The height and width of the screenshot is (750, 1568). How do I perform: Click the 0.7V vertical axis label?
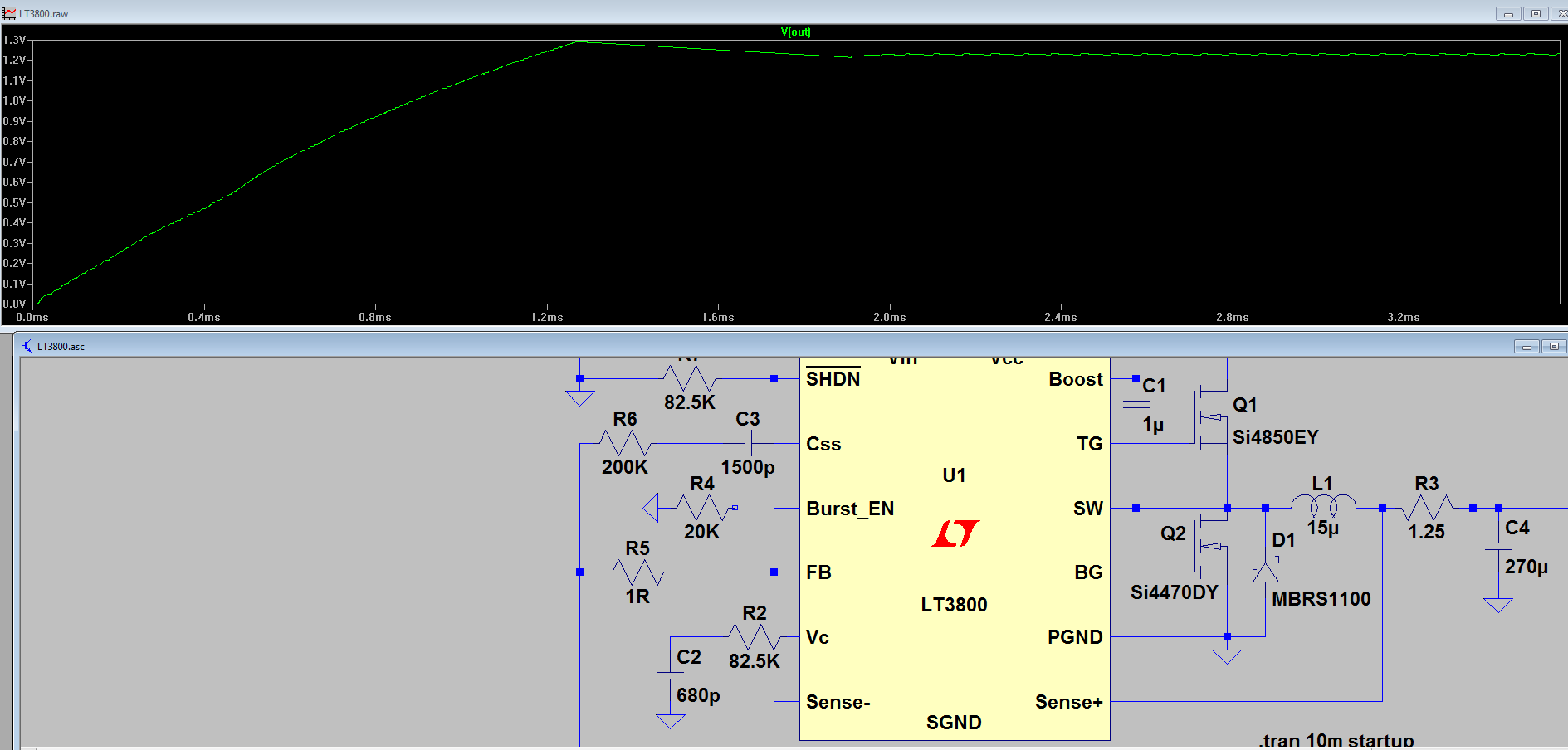coord(14,162)
